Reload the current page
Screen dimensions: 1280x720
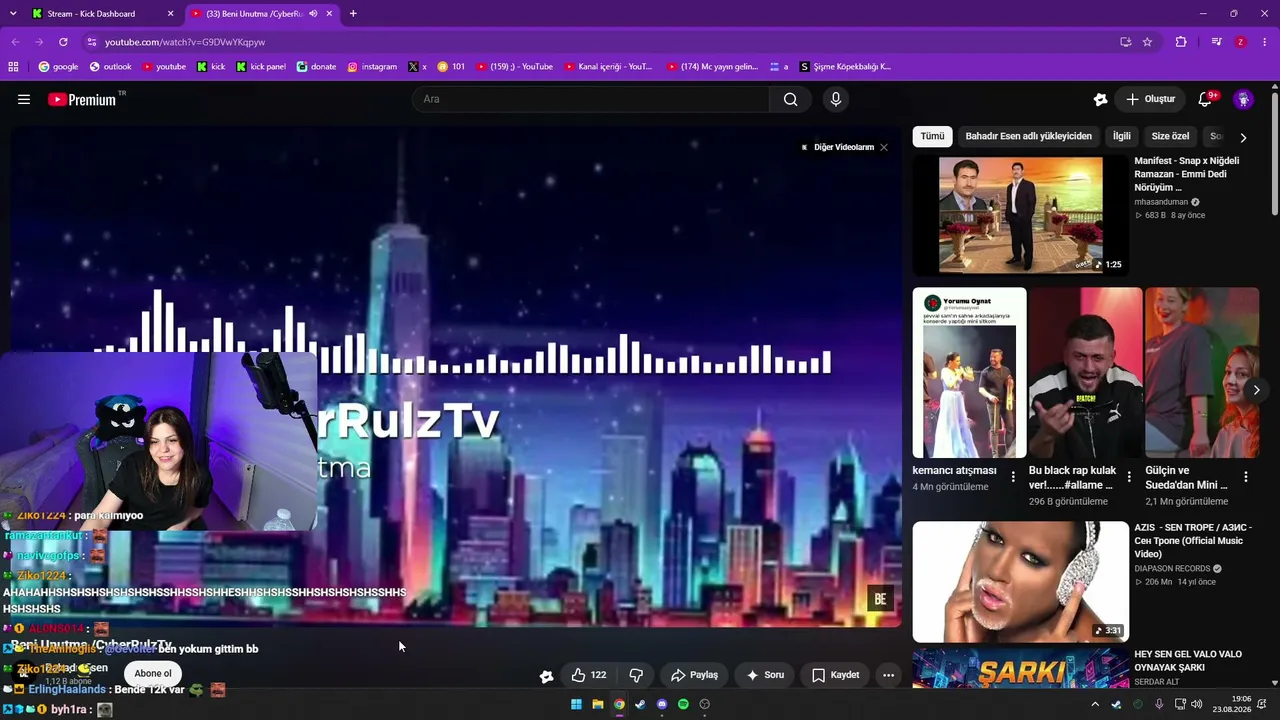pyautogui.click(x=63, y=42)
